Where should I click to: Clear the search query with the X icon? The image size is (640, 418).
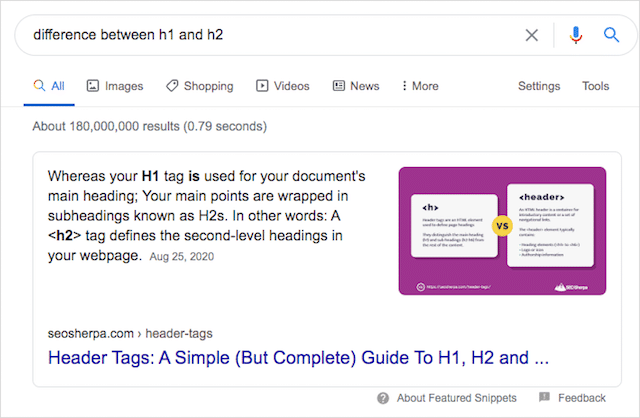click(x=531, y=35)
